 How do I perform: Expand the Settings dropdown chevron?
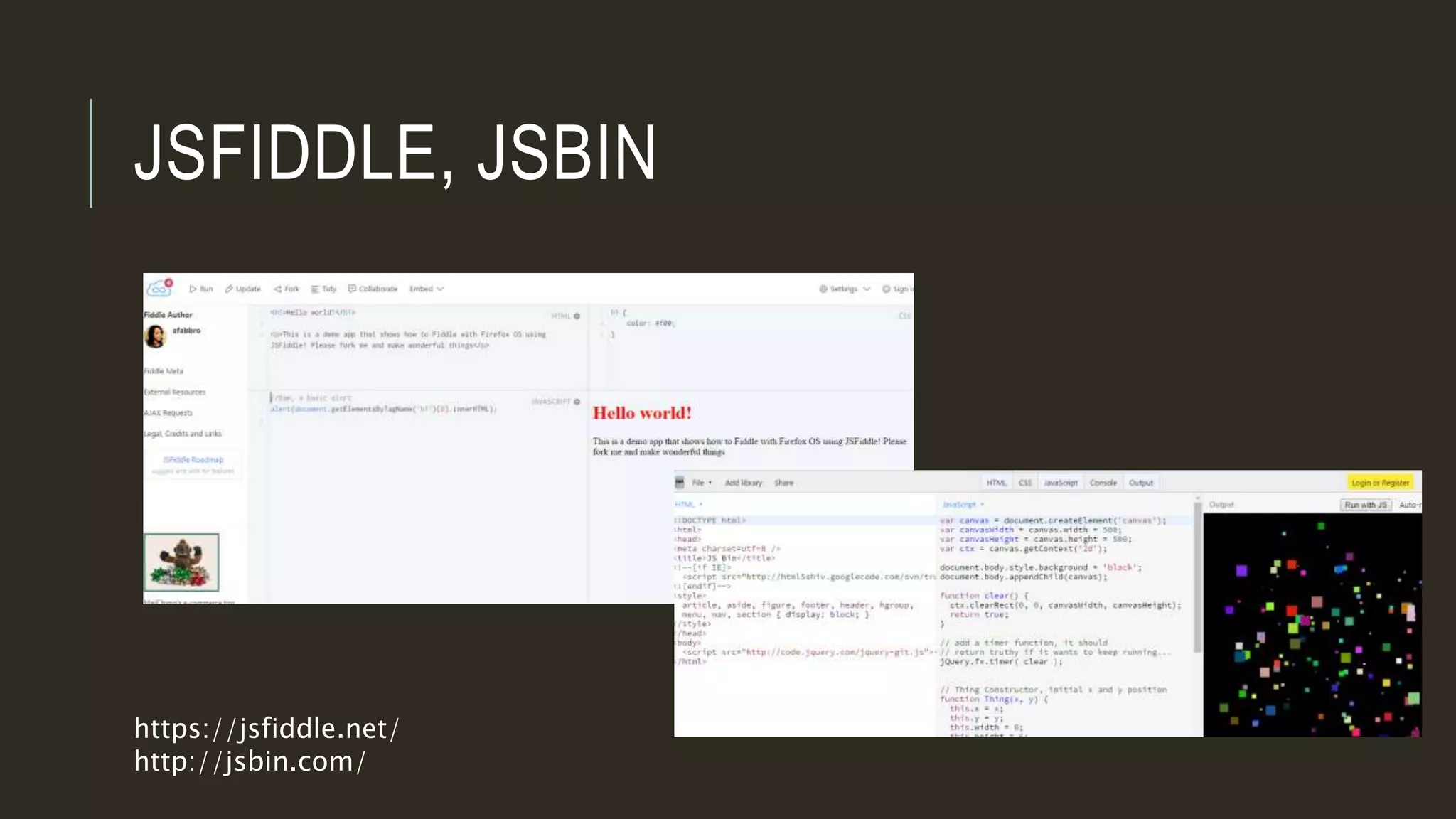coord(867,289)
